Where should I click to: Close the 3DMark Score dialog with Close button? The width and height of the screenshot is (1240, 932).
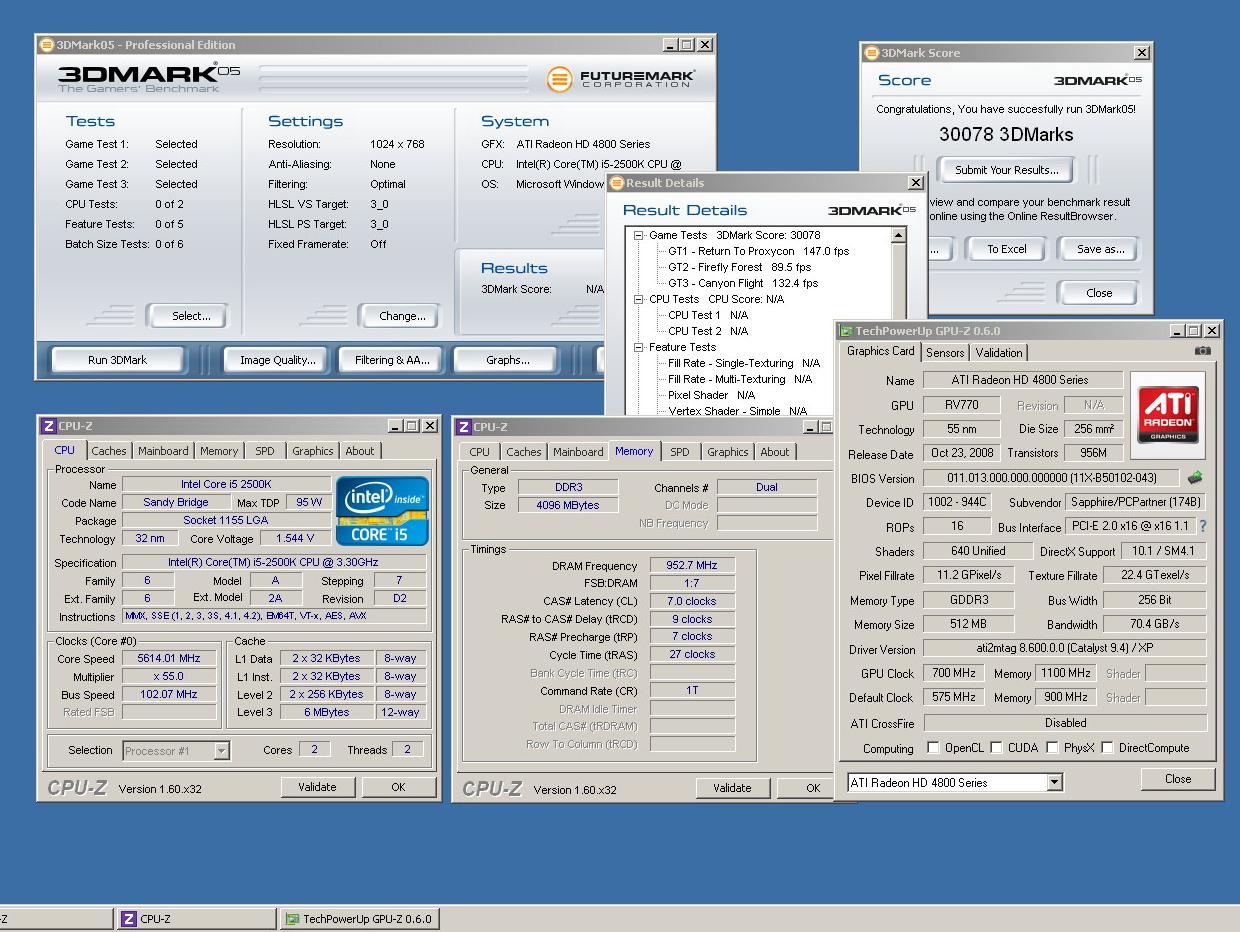click(1099, 293)
